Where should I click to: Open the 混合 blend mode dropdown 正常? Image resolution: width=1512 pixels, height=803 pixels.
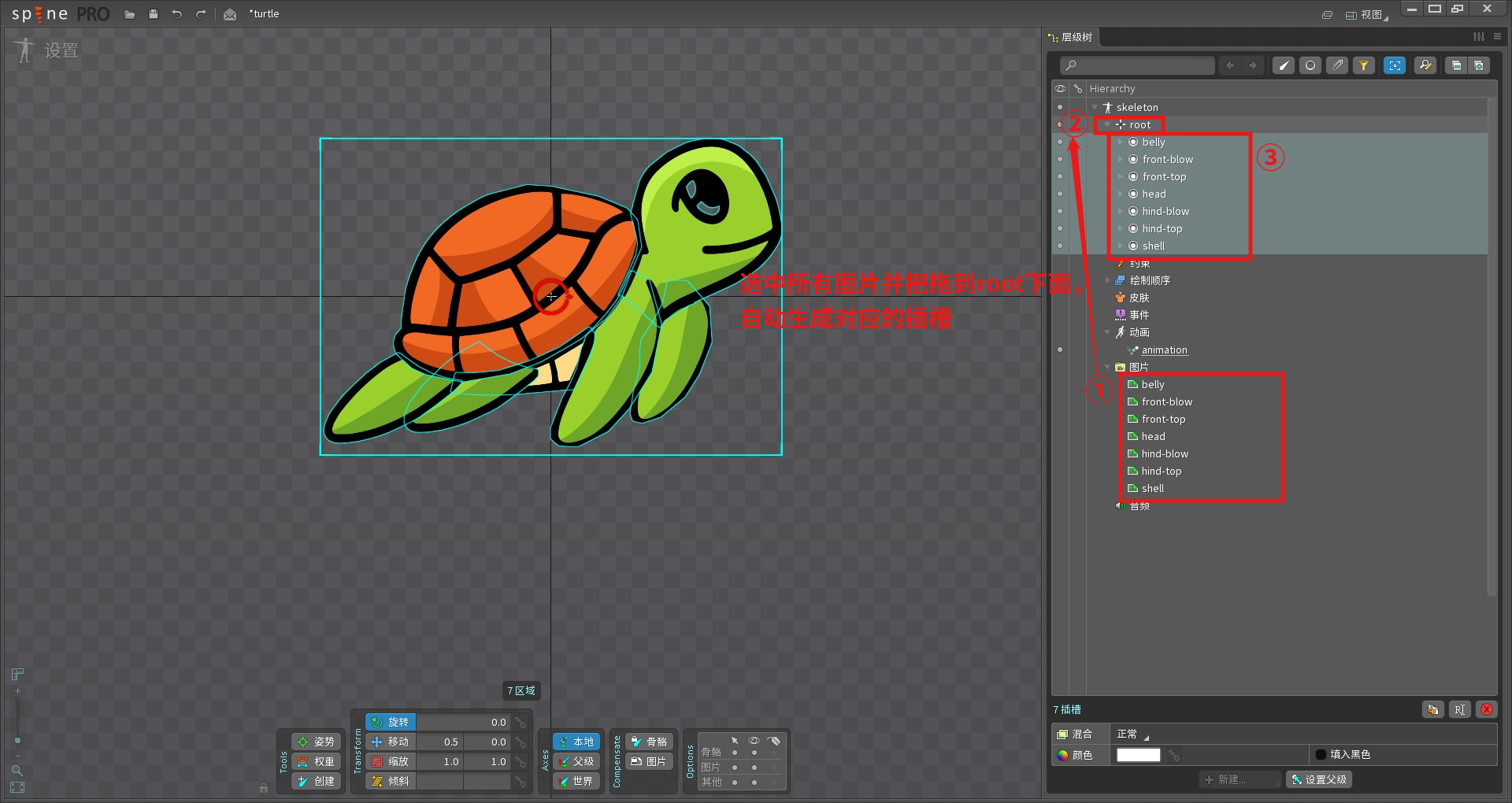point(1132,734)
